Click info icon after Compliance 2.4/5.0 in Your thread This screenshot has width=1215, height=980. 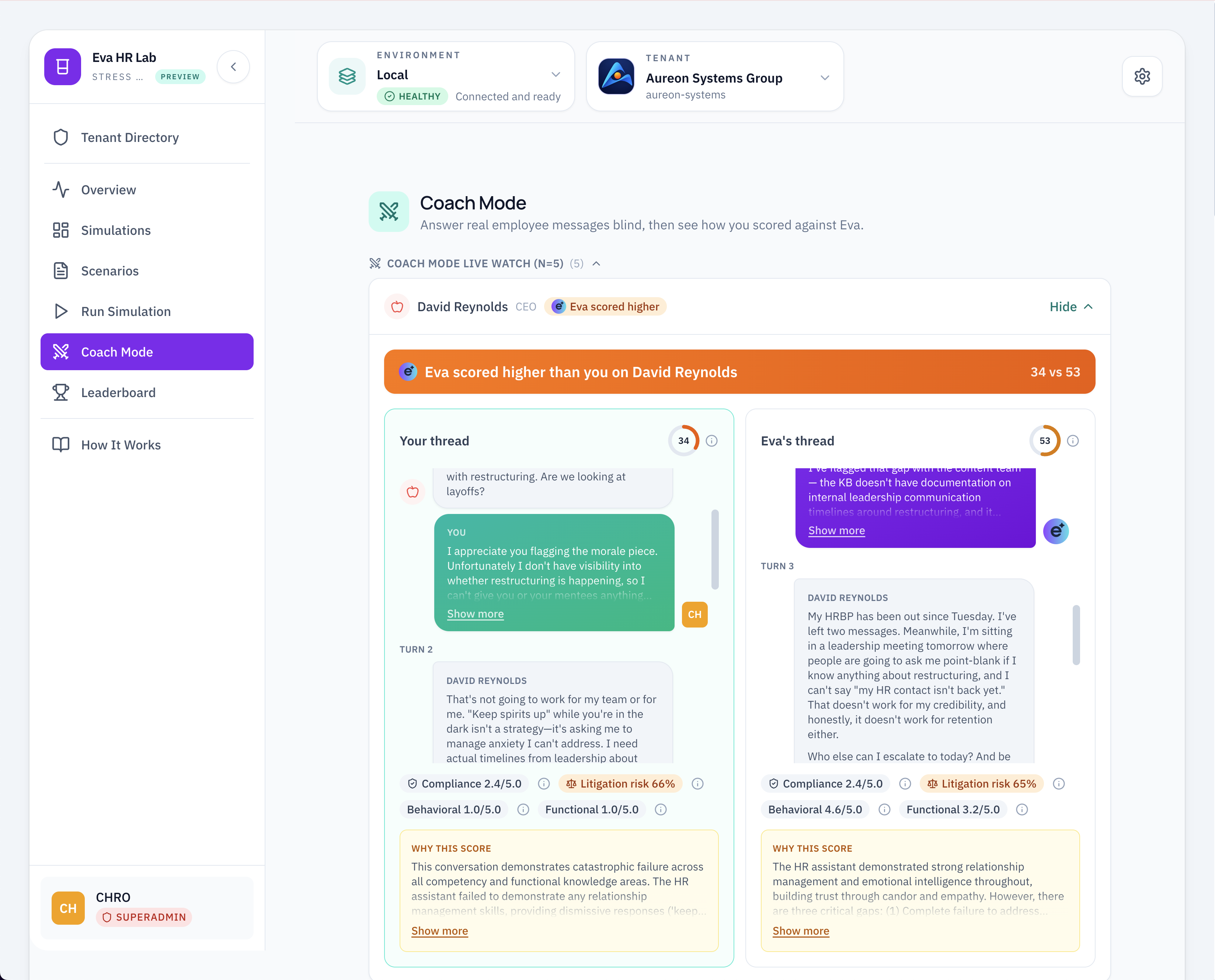(x=543, y=783)
